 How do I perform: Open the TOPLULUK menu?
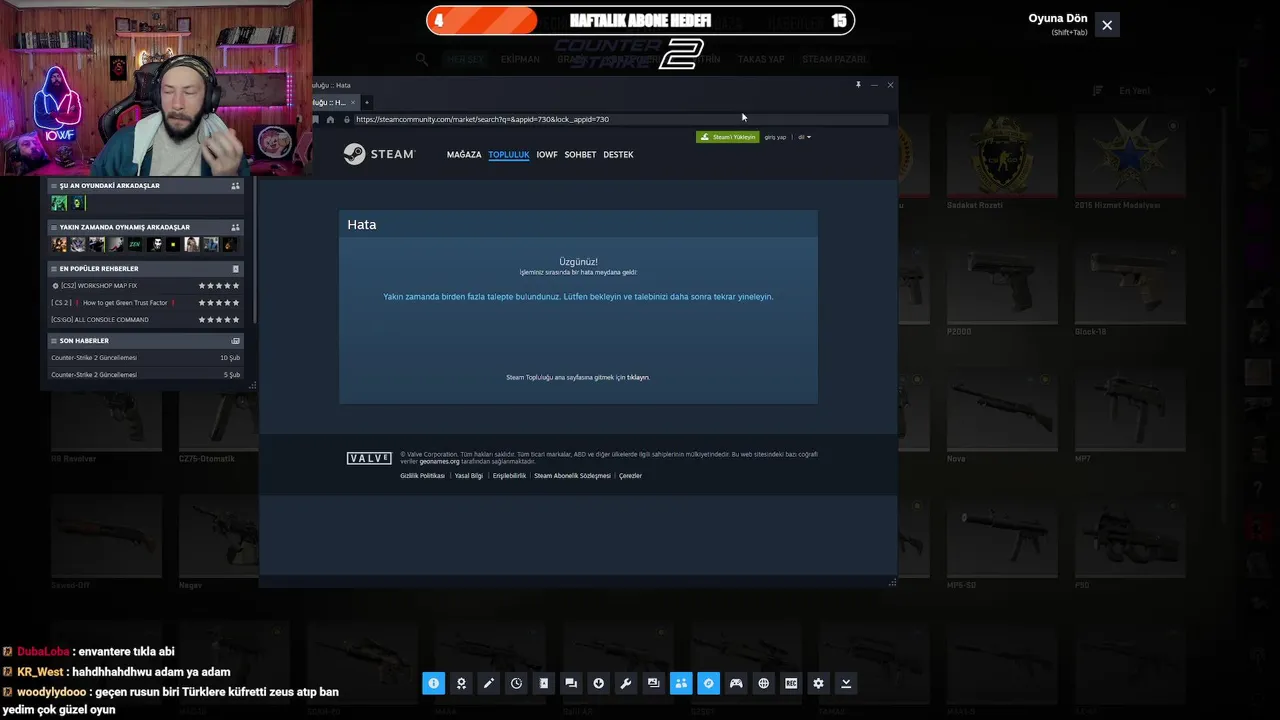(509, 154)
